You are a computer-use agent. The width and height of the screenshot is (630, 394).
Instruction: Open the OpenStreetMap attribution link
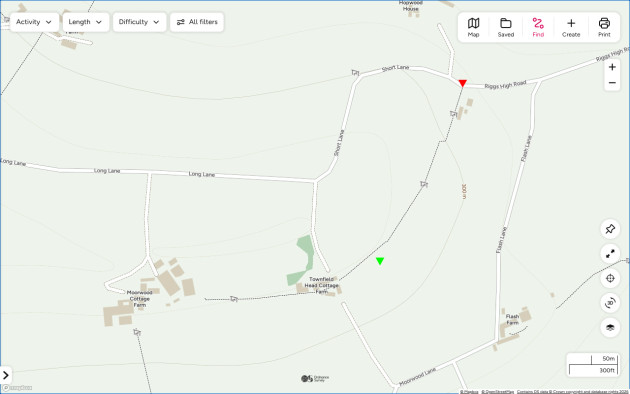pyautogui.click(x=497, y=392)
